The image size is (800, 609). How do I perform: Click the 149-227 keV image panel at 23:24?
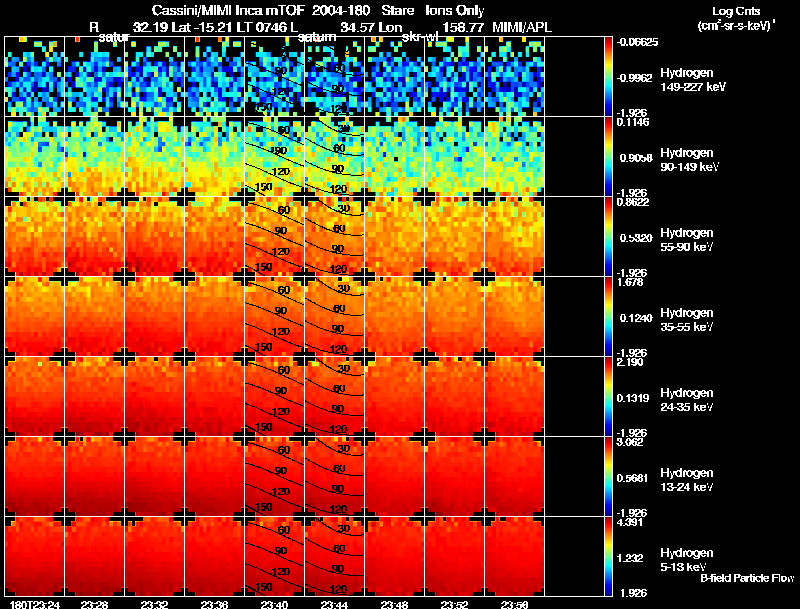click(35, 77)
